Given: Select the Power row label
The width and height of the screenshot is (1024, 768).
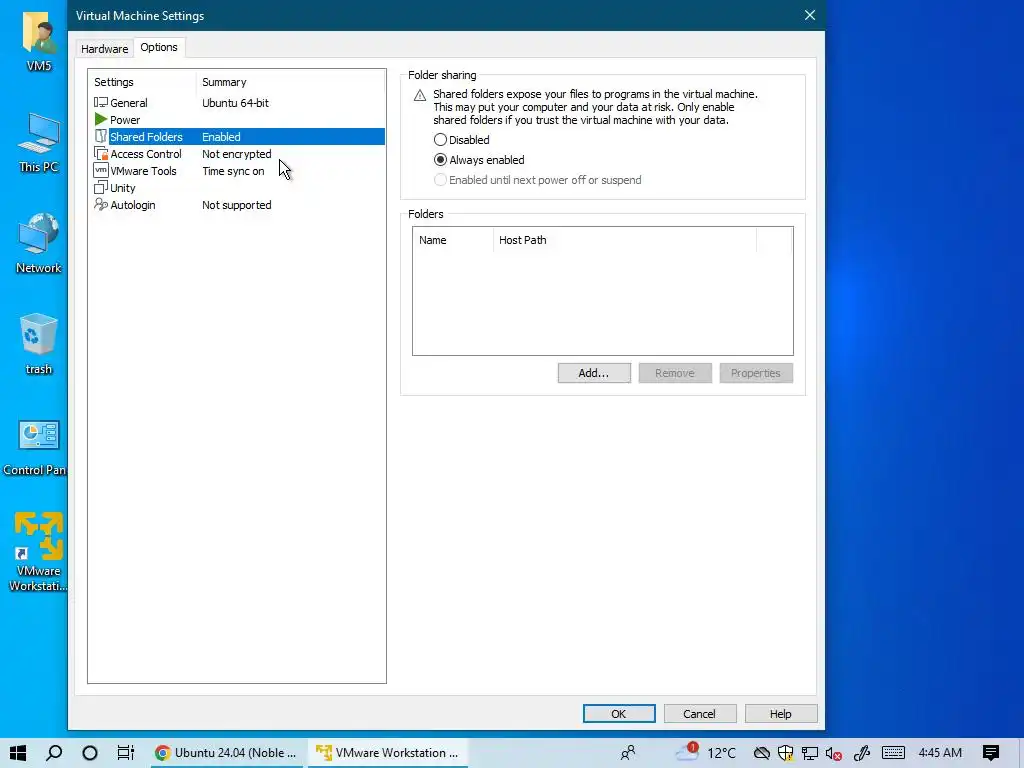Looking at the screenshot, I should pos(125,120).
